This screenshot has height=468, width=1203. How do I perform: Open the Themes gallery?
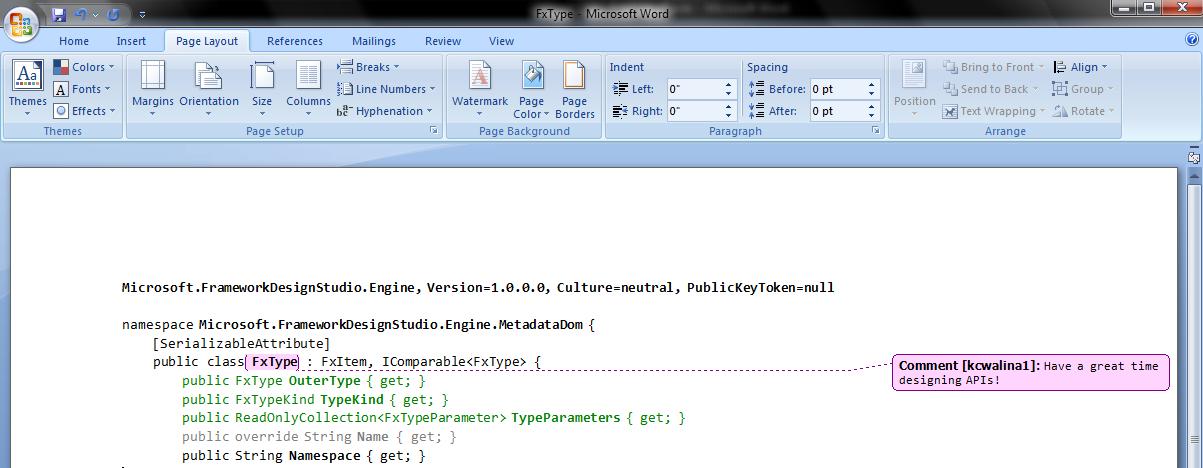pos(27,86)
